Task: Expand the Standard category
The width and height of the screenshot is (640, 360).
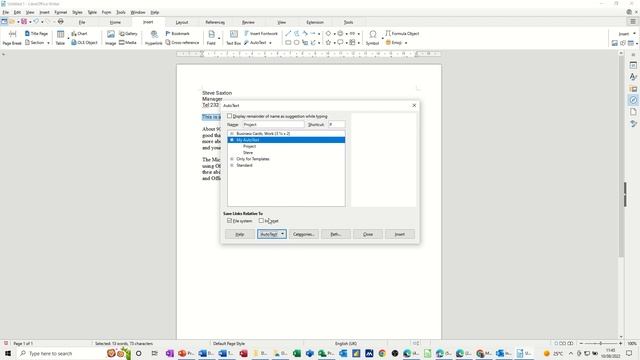Action: (x=232, y=165)
